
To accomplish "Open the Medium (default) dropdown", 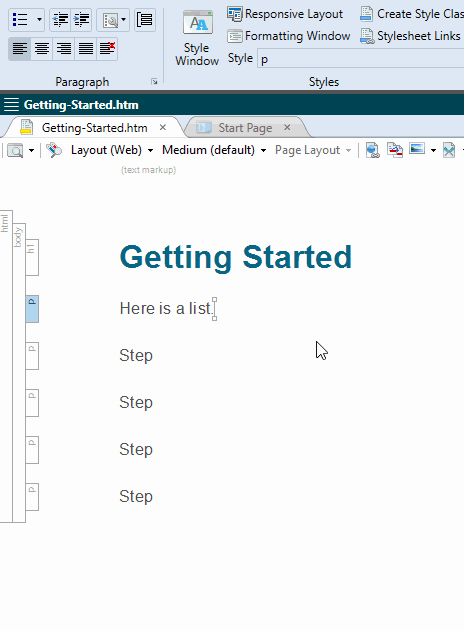I will [x=214, y=150].
